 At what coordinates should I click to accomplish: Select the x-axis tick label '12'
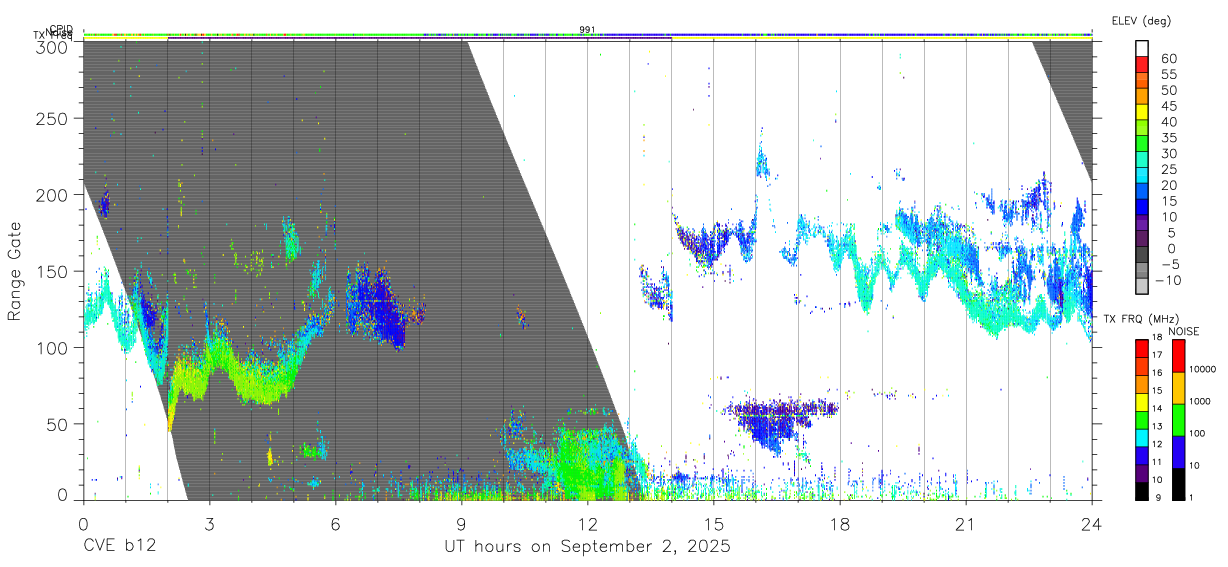pyautogui.click(x=587, y=523)
